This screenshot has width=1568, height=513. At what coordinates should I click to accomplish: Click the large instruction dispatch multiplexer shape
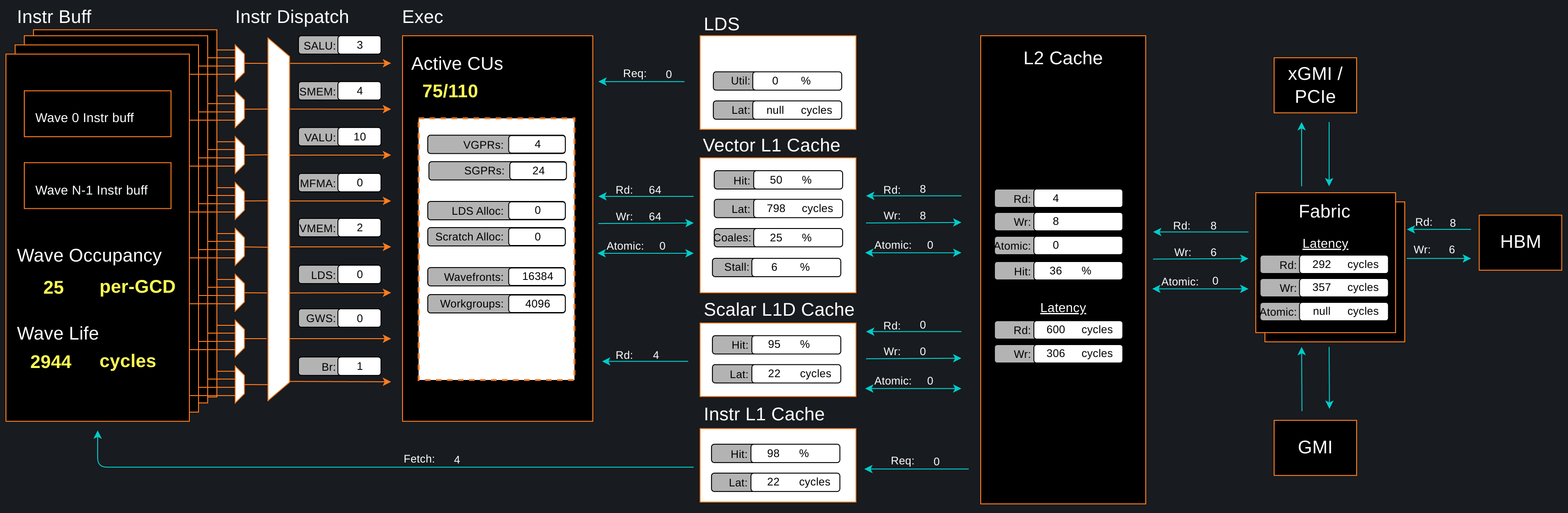pyautogui.click(x=278, y=219)
